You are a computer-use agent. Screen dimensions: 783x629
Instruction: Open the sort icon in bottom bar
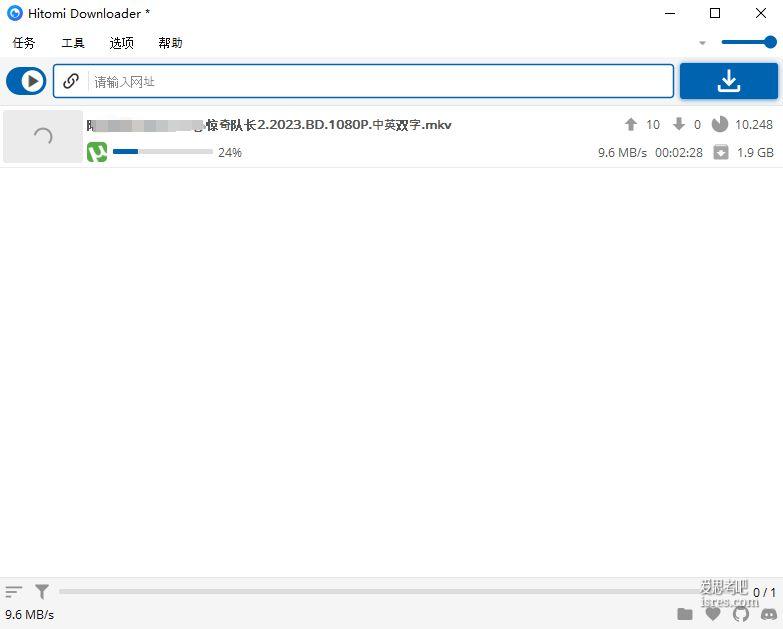13,592
